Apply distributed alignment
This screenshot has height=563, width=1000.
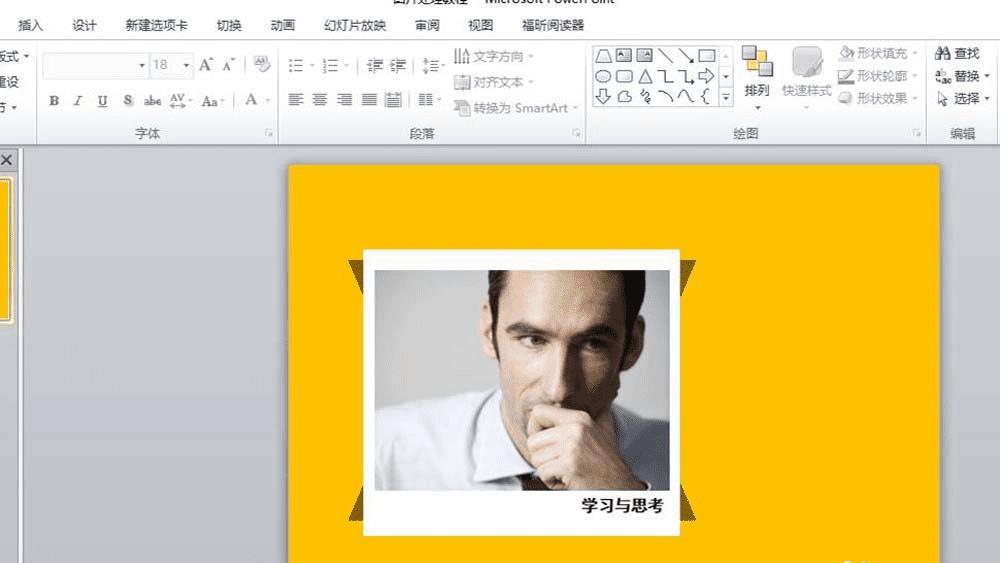[393, 99]
